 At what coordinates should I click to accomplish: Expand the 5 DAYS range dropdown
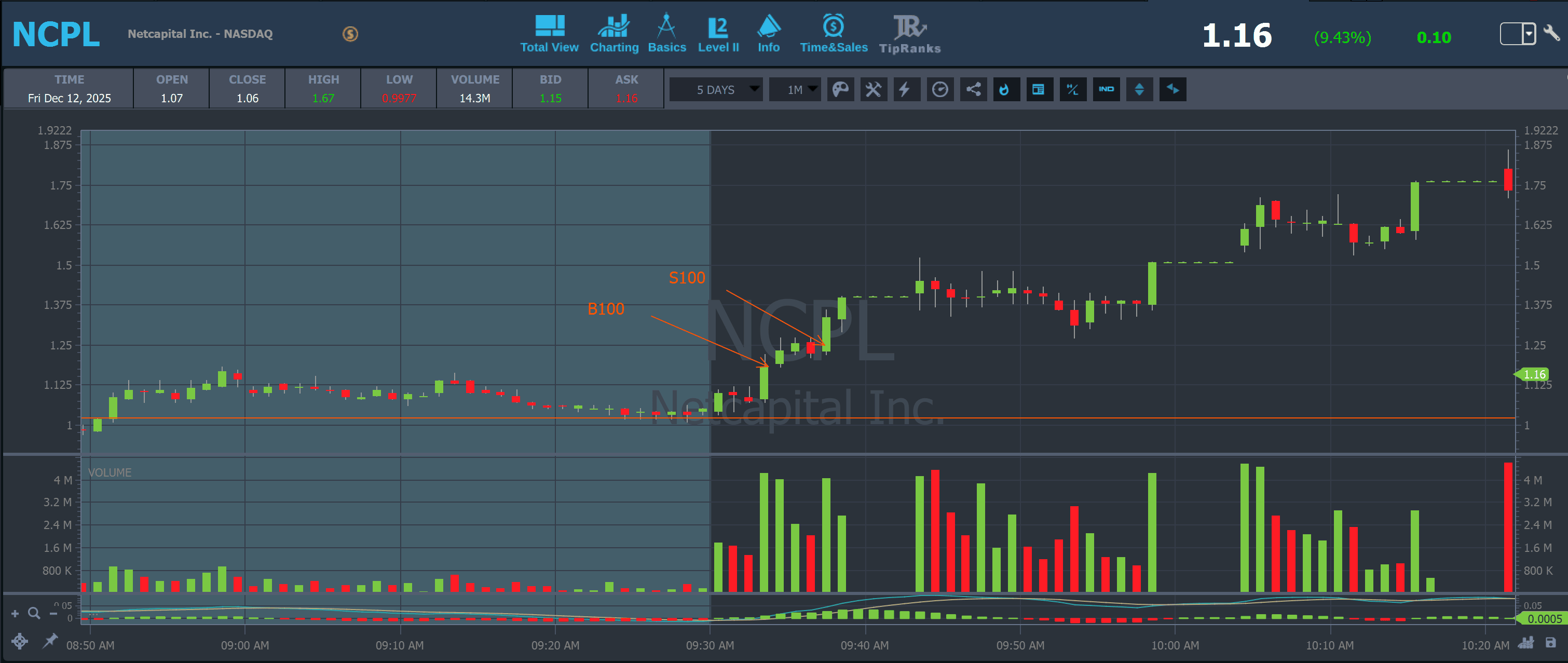(x=716, y=89)
